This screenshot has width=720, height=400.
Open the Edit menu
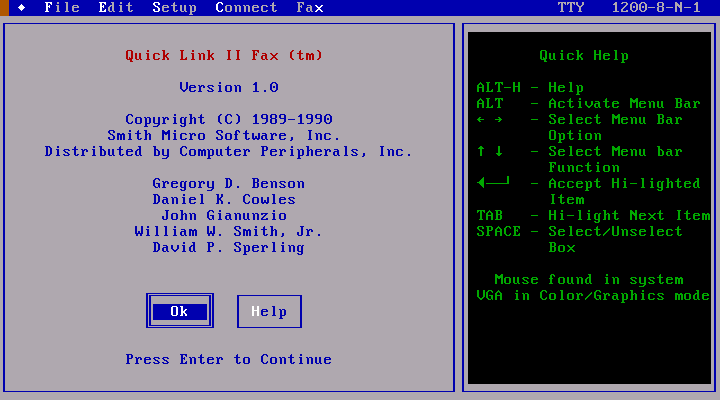click(x=116, y=7)
